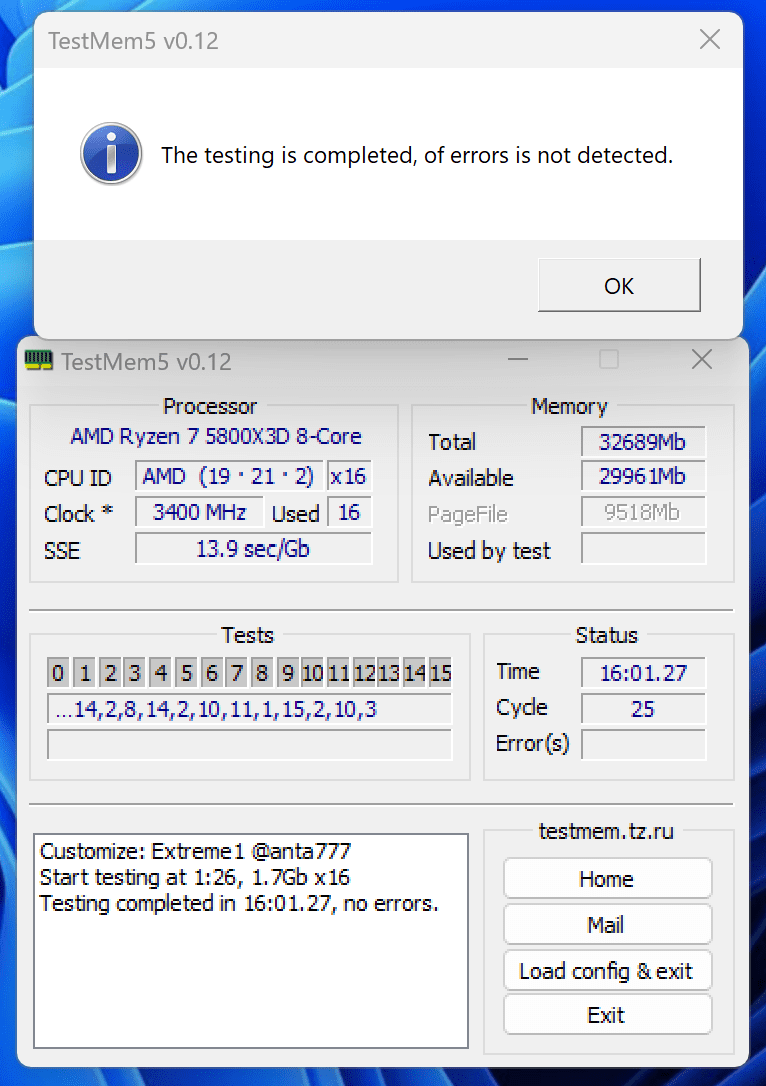Image resolution: width=766 pixels, height=1086 pixels.
Task: Click the log line Customize: Extreme1 @anta777
Action: [x=195, y=851]
